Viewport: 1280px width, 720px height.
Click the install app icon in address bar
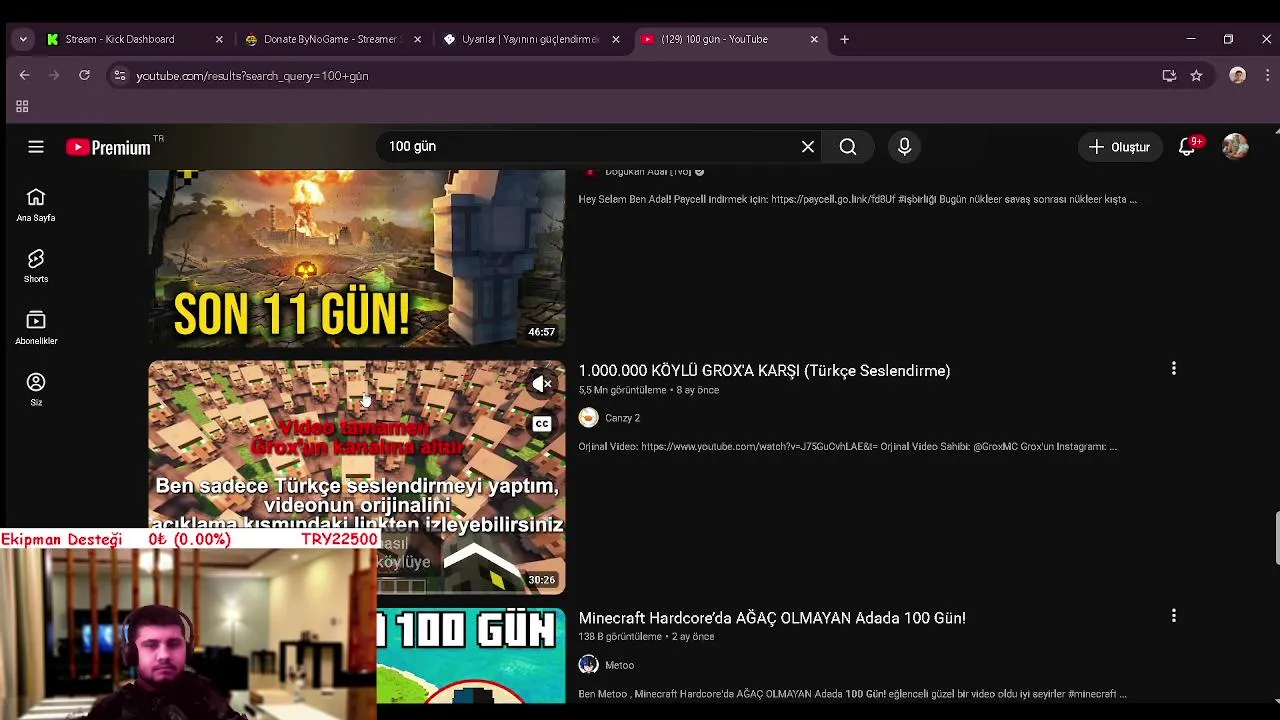[1169, 75]
